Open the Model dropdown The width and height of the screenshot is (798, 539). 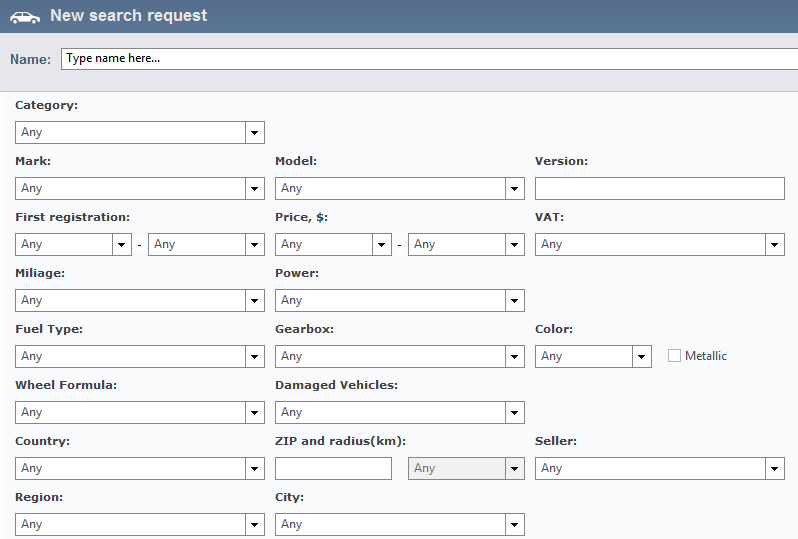click(400, 188)
